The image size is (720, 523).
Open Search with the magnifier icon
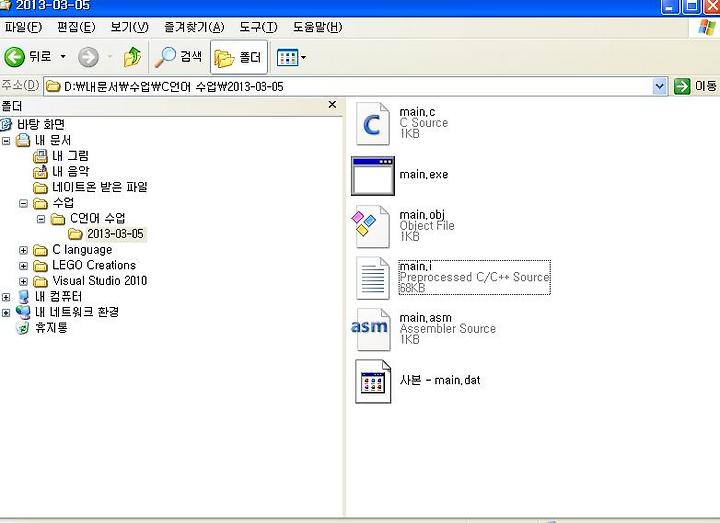(178, 57)
